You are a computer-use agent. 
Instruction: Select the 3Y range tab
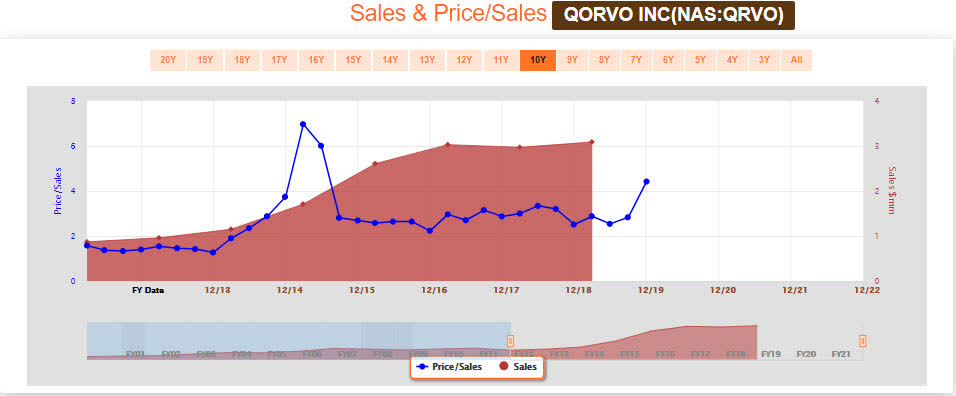coord(764,60)
